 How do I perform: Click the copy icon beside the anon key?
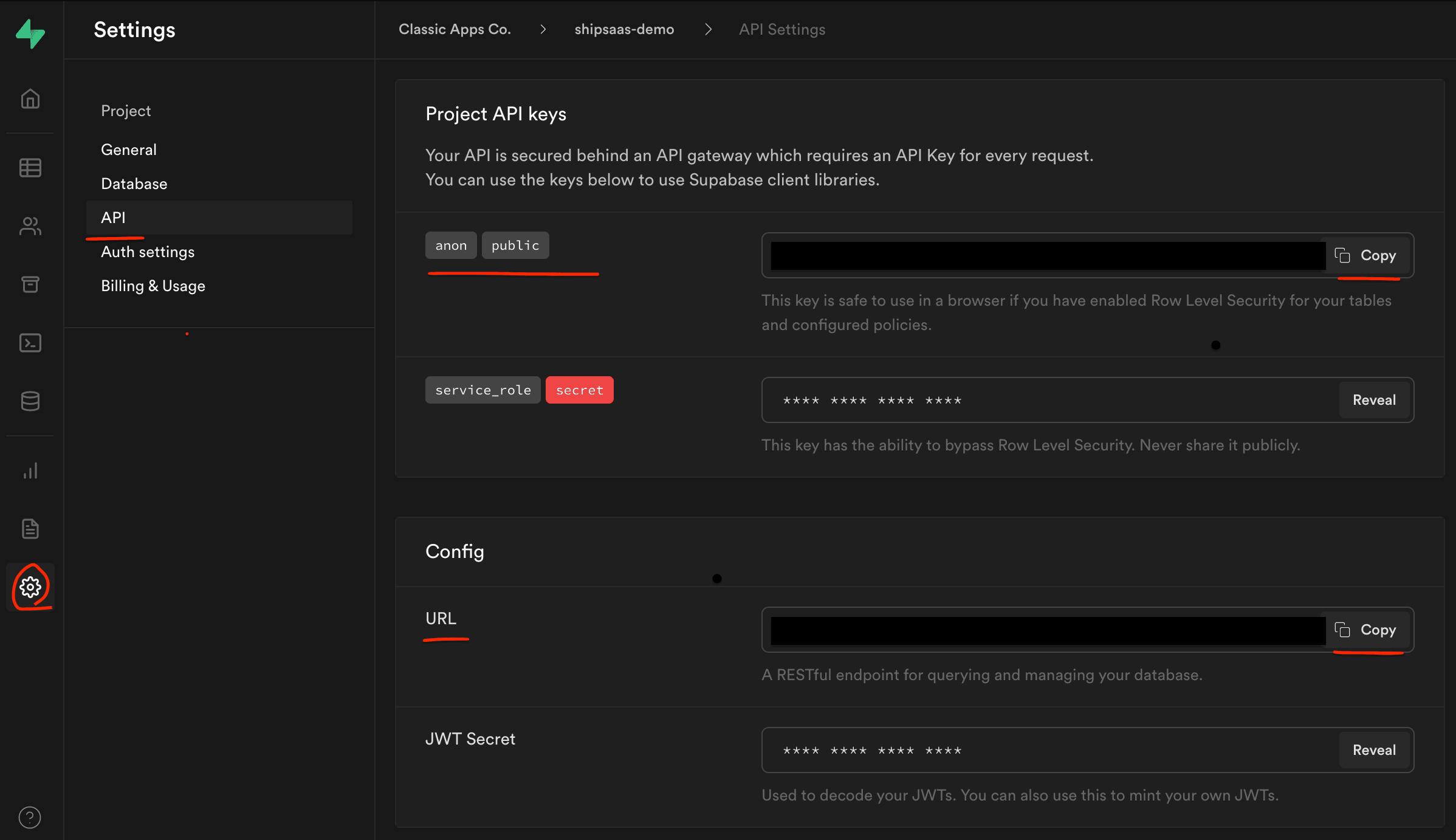[1343, 255]
